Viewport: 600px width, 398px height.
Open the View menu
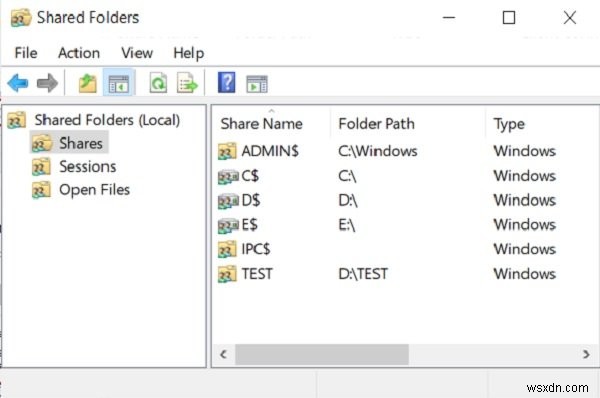pyautogui.click(x=137, y=52)
